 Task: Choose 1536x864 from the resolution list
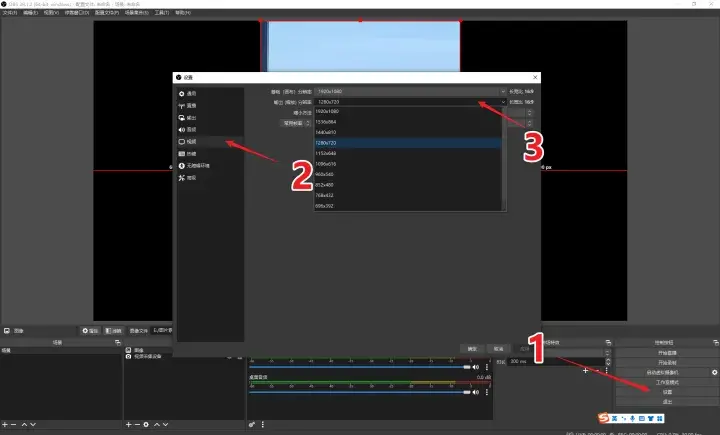coord(332,121)
